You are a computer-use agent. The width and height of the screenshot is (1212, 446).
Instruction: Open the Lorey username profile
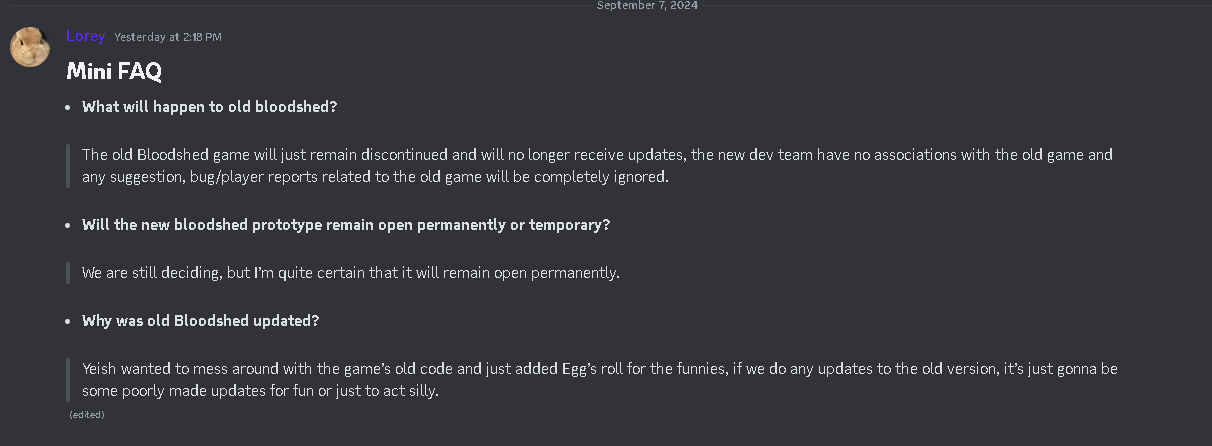[x=85, y=36]
